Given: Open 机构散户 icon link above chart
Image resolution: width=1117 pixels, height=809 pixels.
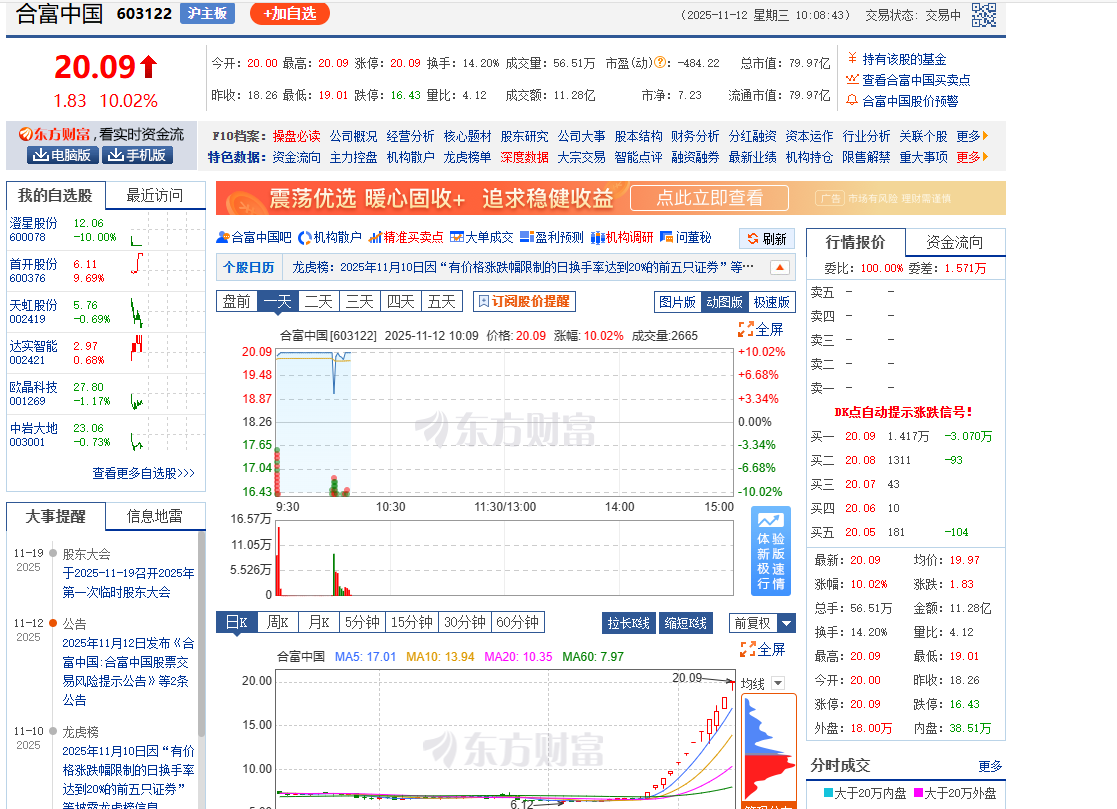Looking at the screenshot, I should pyautogui.click(x=330, y=237).
